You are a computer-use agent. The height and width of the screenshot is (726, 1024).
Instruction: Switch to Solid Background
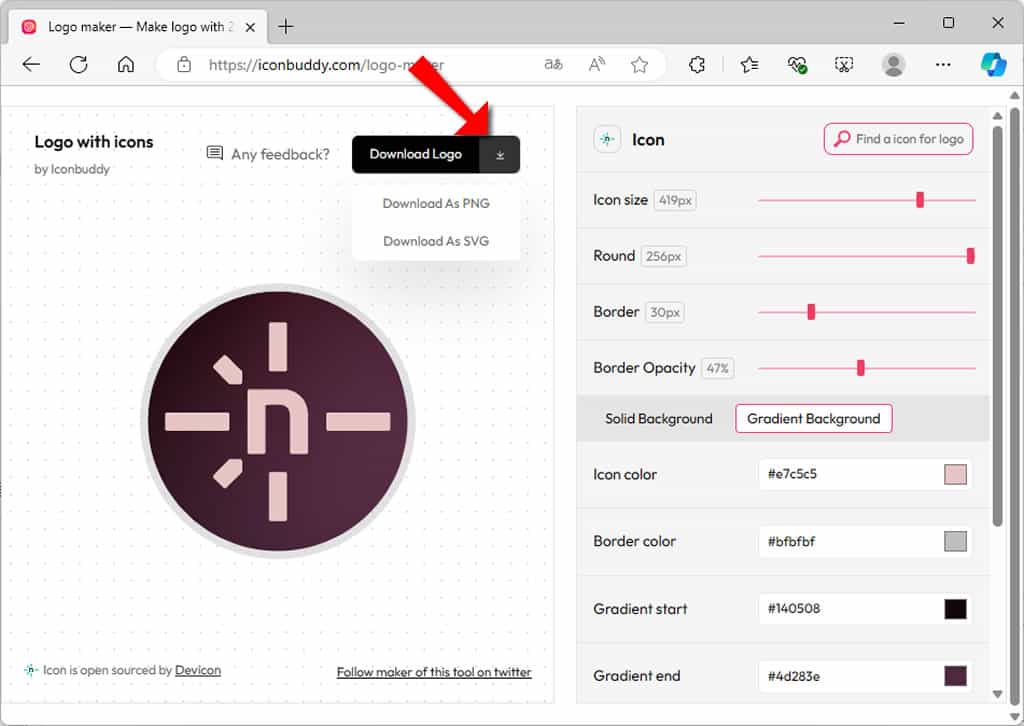point(658,418)
